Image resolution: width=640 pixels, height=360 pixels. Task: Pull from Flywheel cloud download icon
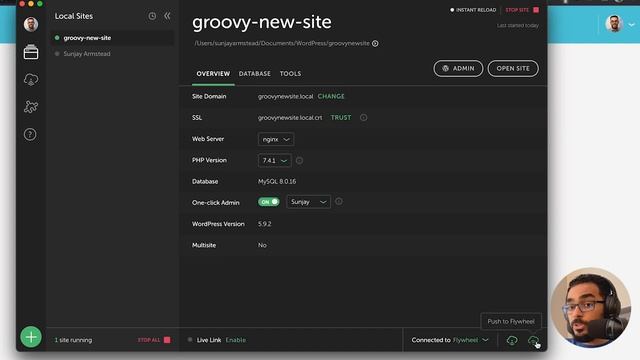pyautogui.click(x=512, y=340)
